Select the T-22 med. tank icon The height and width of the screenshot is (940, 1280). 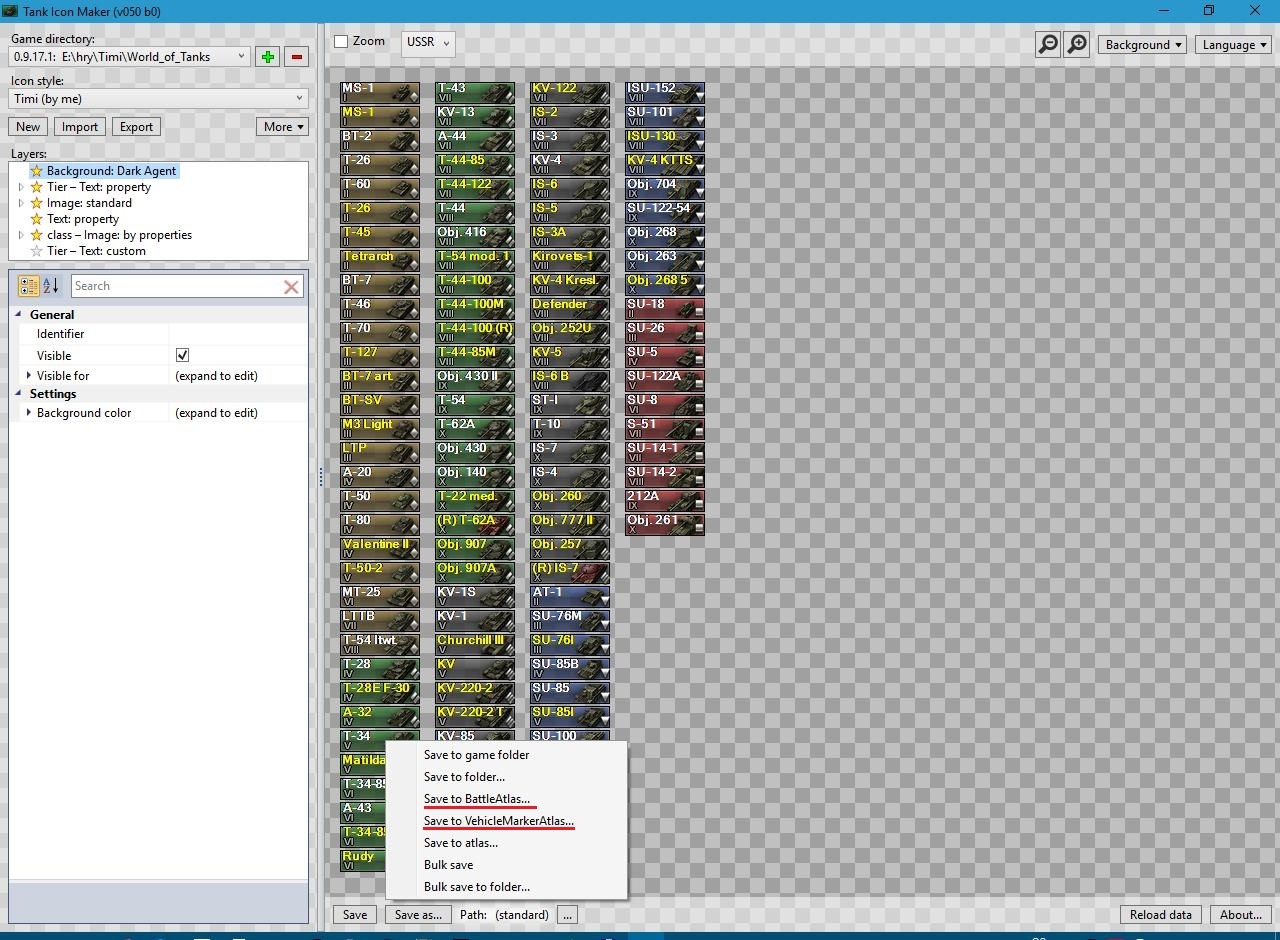pyautogui.click(x=475, y=501)
